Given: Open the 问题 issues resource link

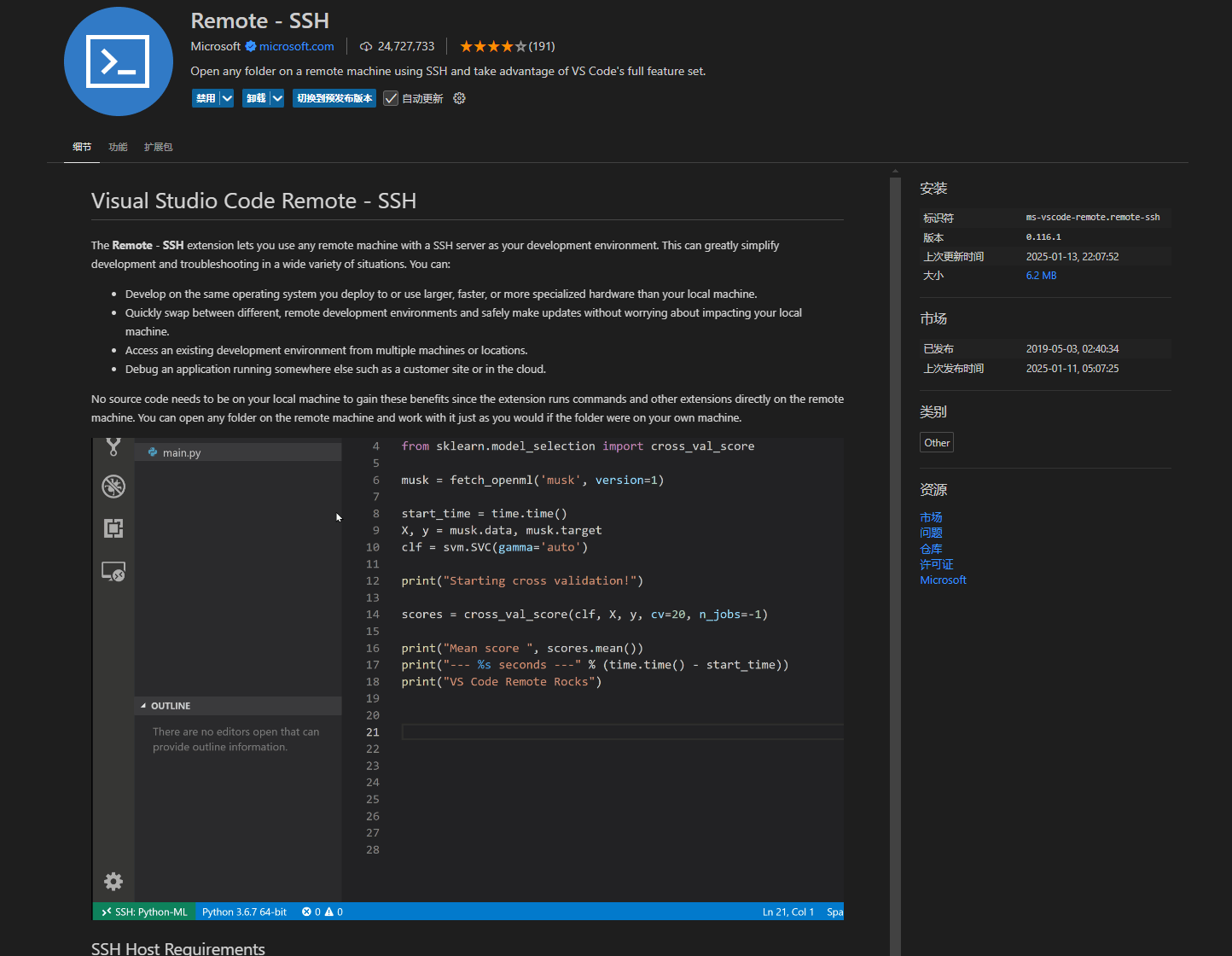Looking at the screenshot, I should tap(931, 533).
